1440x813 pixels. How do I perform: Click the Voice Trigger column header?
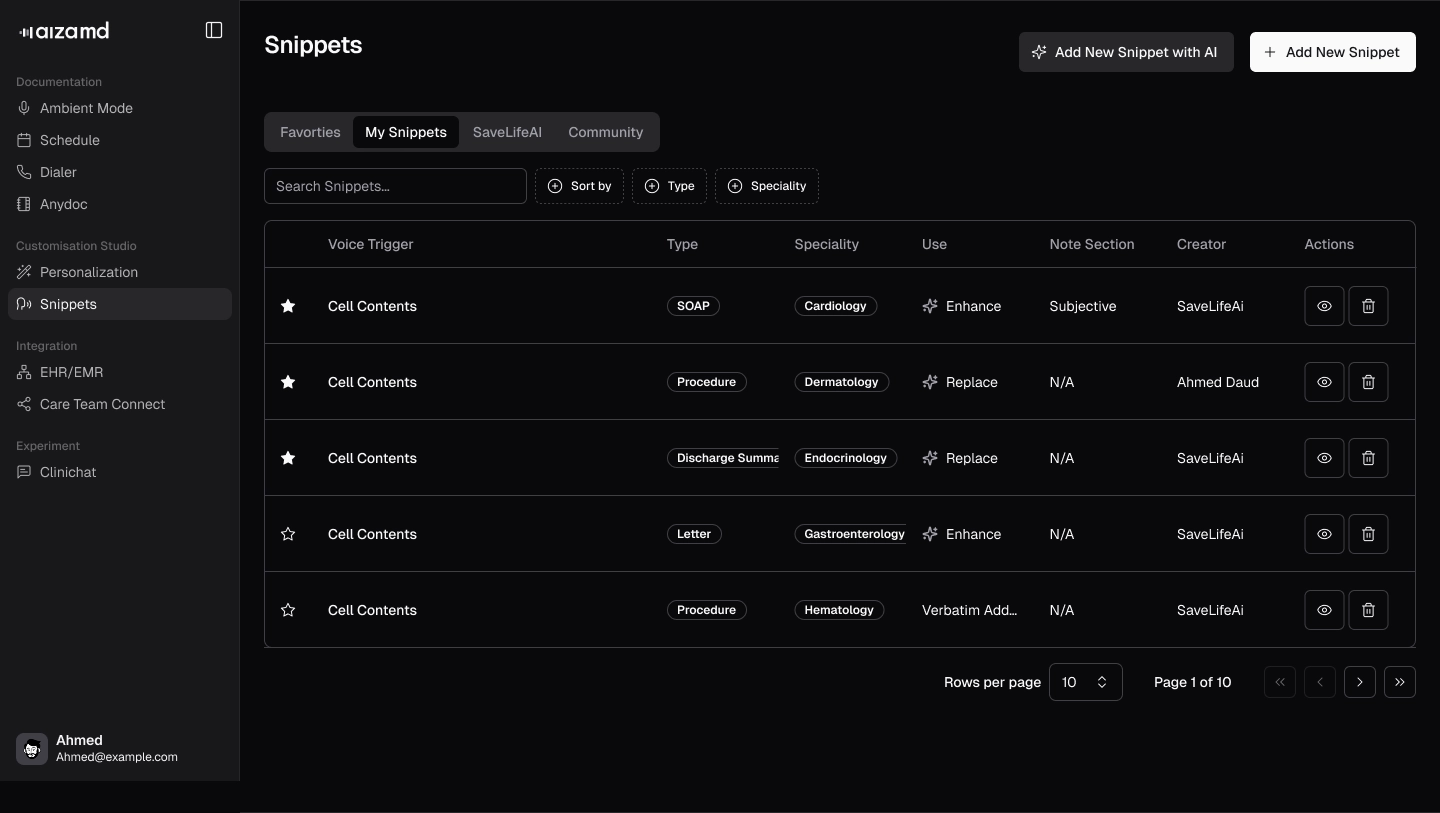[x=370, y=244]
